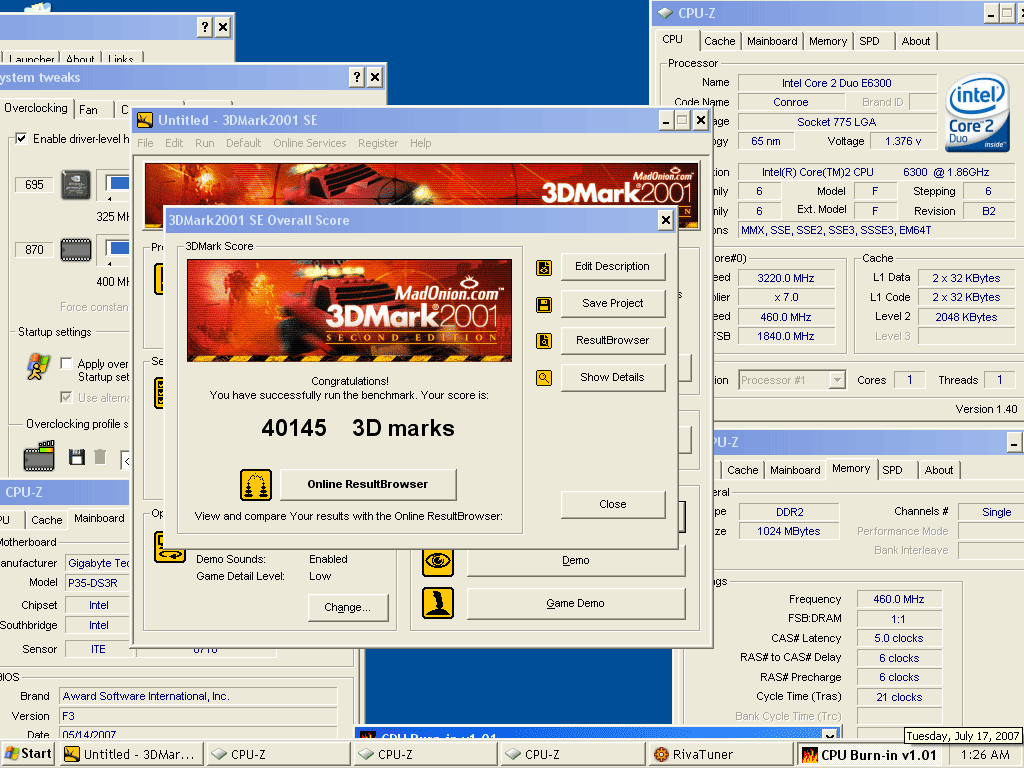Viewport: 1024px width, 768px height.
Task: Click the taskbar clock showing 1:26 AM
Action: coord(985,754)
